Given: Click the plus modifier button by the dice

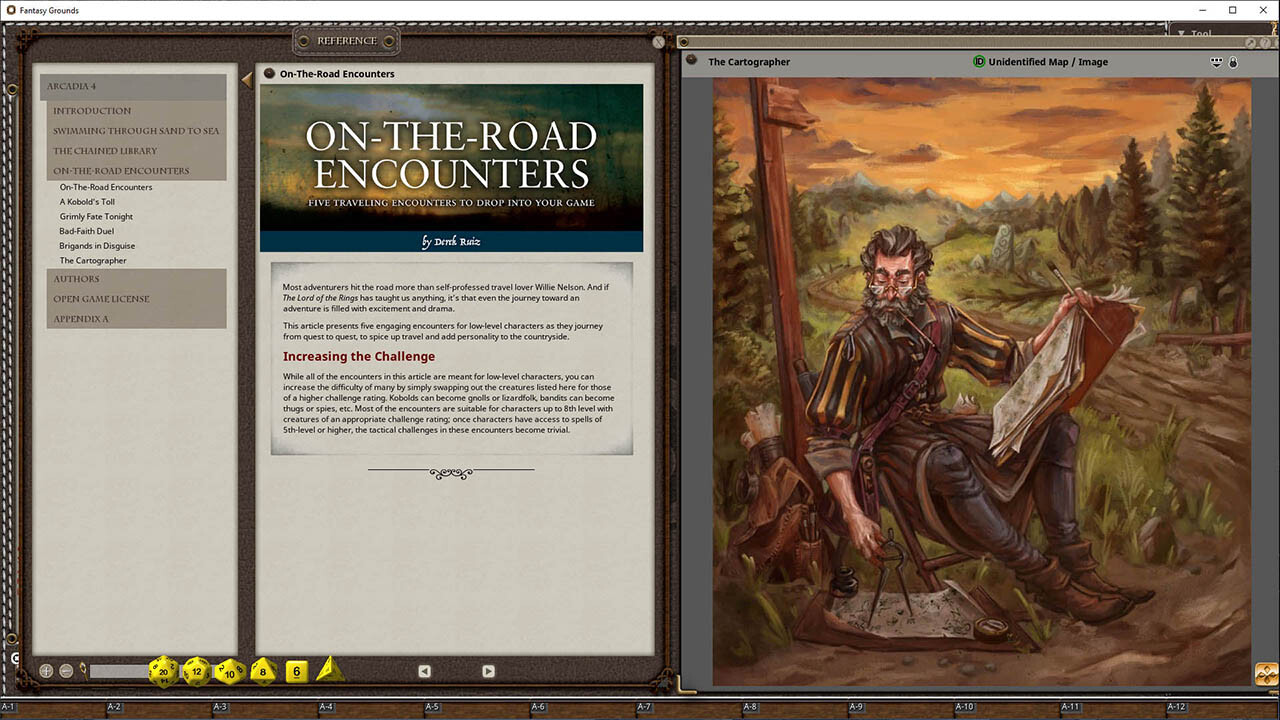Looking at the screenshot, I should tap(46, 671).
